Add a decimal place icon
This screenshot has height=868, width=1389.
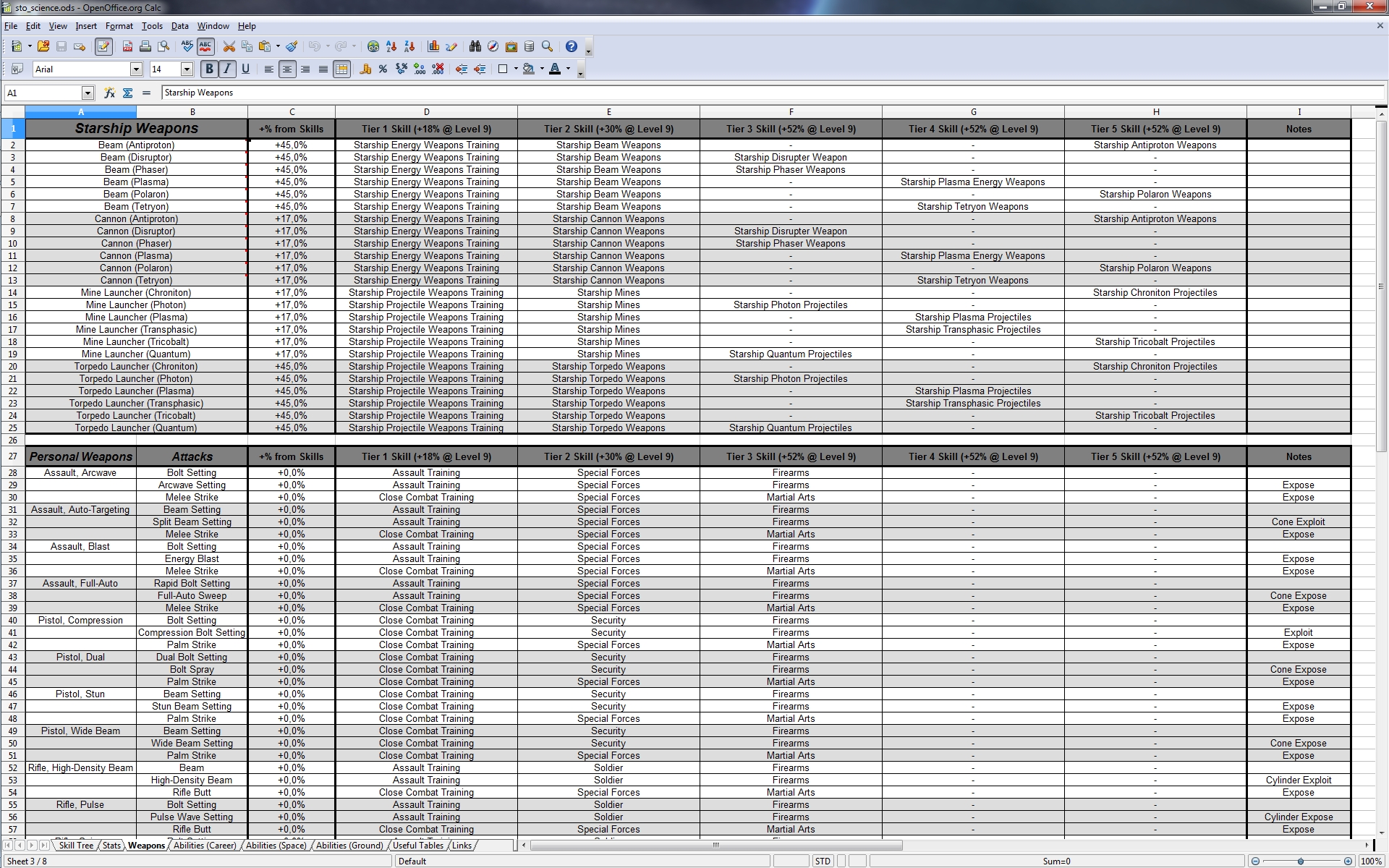click(x=419, y=69)
